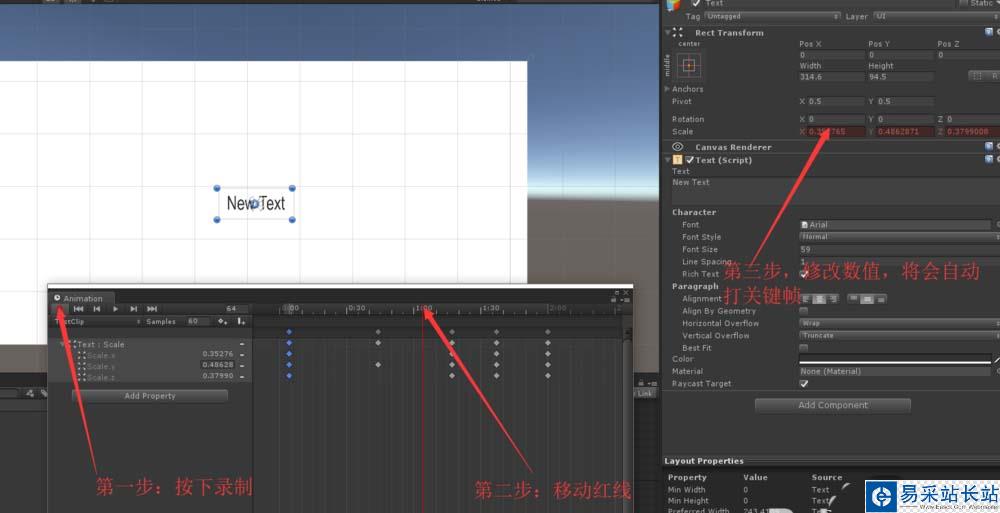Toggle Align By Geometry checkbox
The height and width of the screenshot is (513, 1000).
pos(804,311)
